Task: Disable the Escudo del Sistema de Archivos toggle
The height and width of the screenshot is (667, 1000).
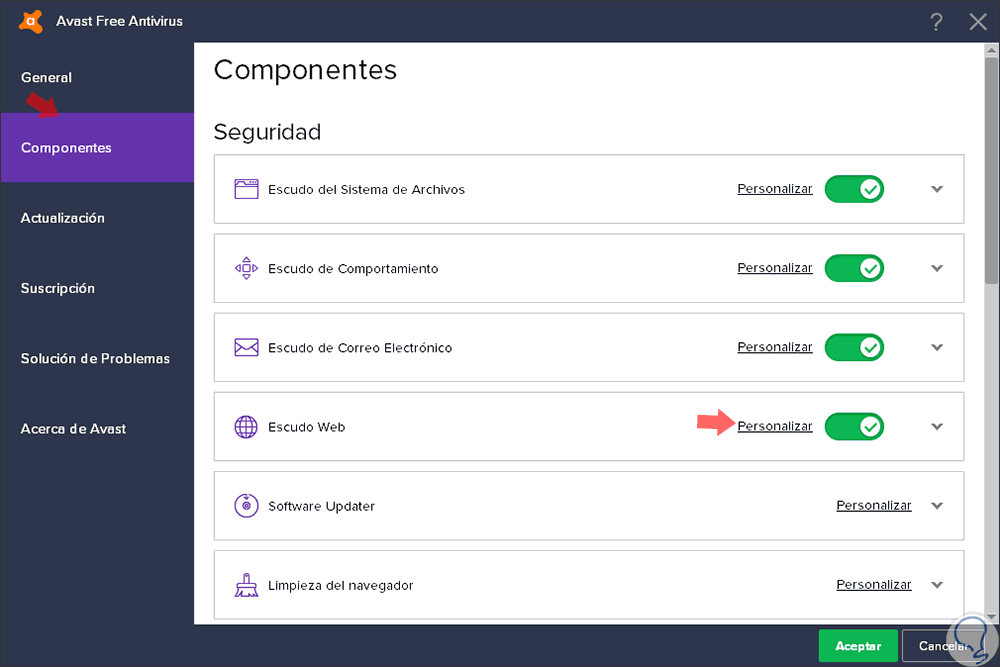Action: tap(854, 189)
